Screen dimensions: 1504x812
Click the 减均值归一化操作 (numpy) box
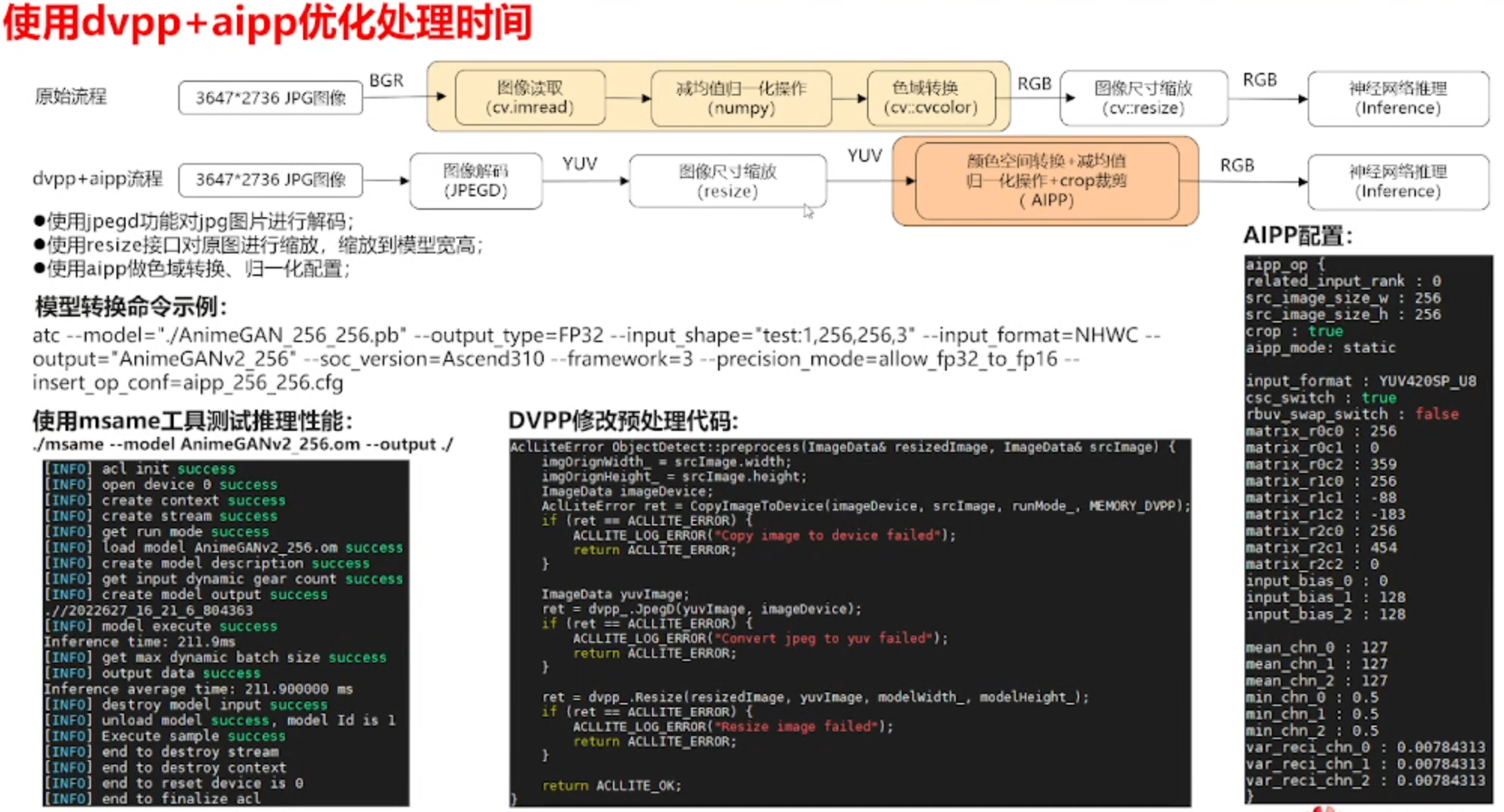pyautogui.click(x=741, y=98)
